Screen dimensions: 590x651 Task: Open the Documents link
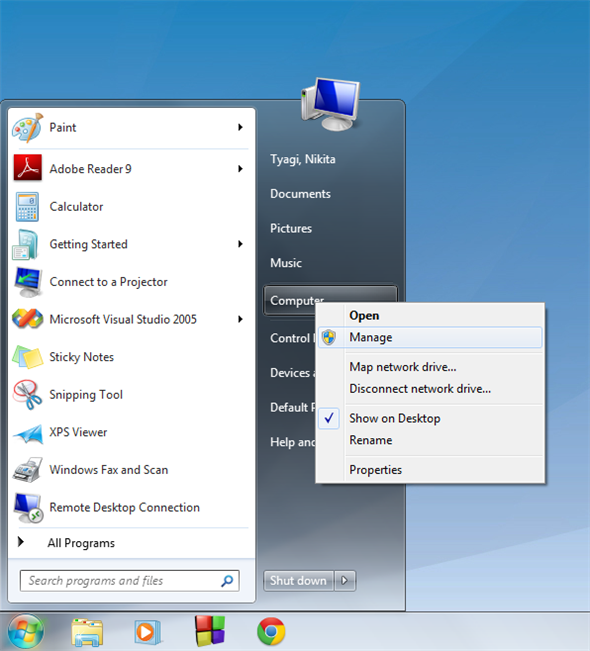(x=300, y=194)
